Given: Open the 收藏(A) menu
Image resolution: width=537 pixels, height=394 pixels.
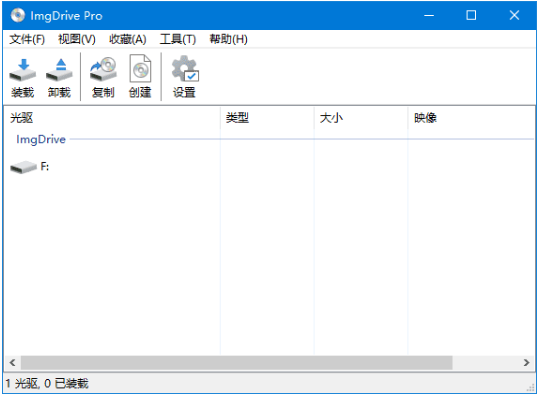Looking at the screenshot, I should tap(127, 39).
